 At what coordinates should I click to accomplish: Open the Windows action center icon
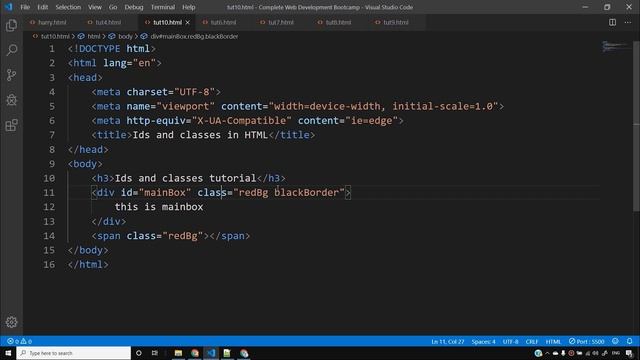pyautogui.click(x=629, y=353)
